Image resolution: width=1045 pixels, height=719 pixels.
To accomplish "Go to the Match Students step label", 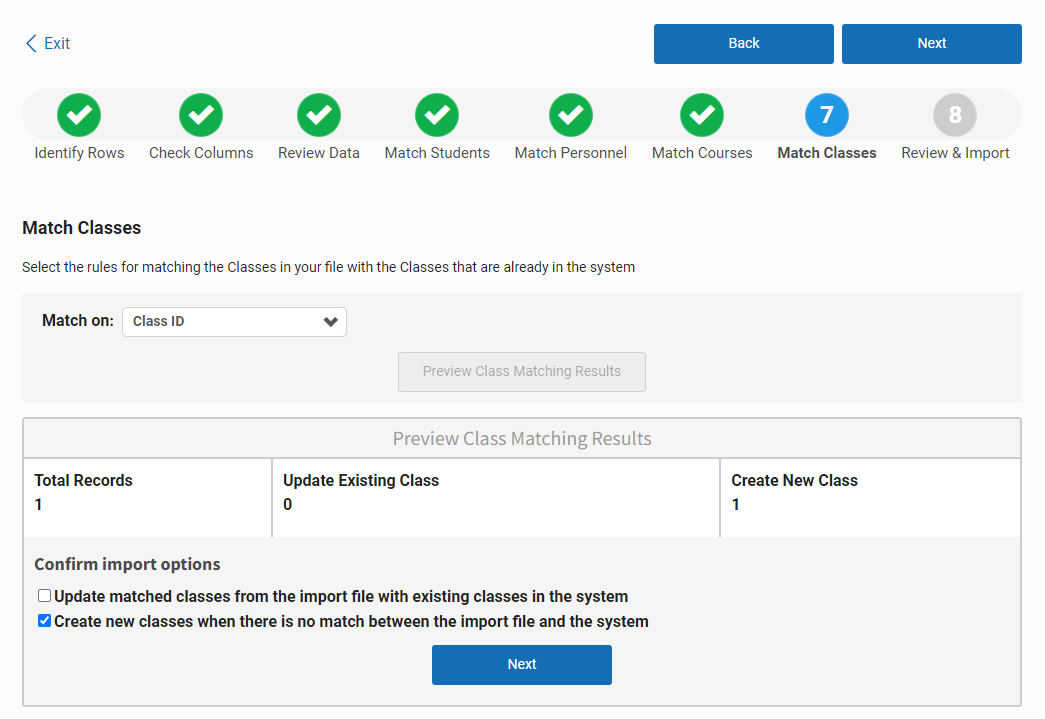I will tap(437, 153).
